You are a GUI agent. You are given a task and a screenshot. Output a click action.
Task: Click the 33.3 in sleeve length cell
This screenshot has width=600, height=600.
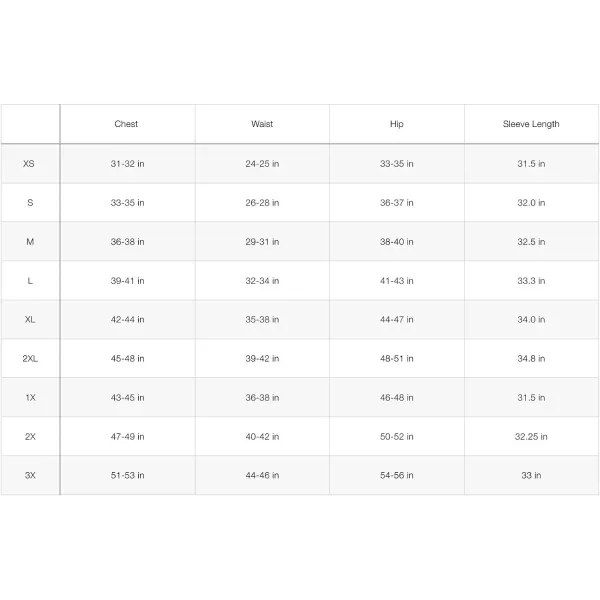point(531,281)
